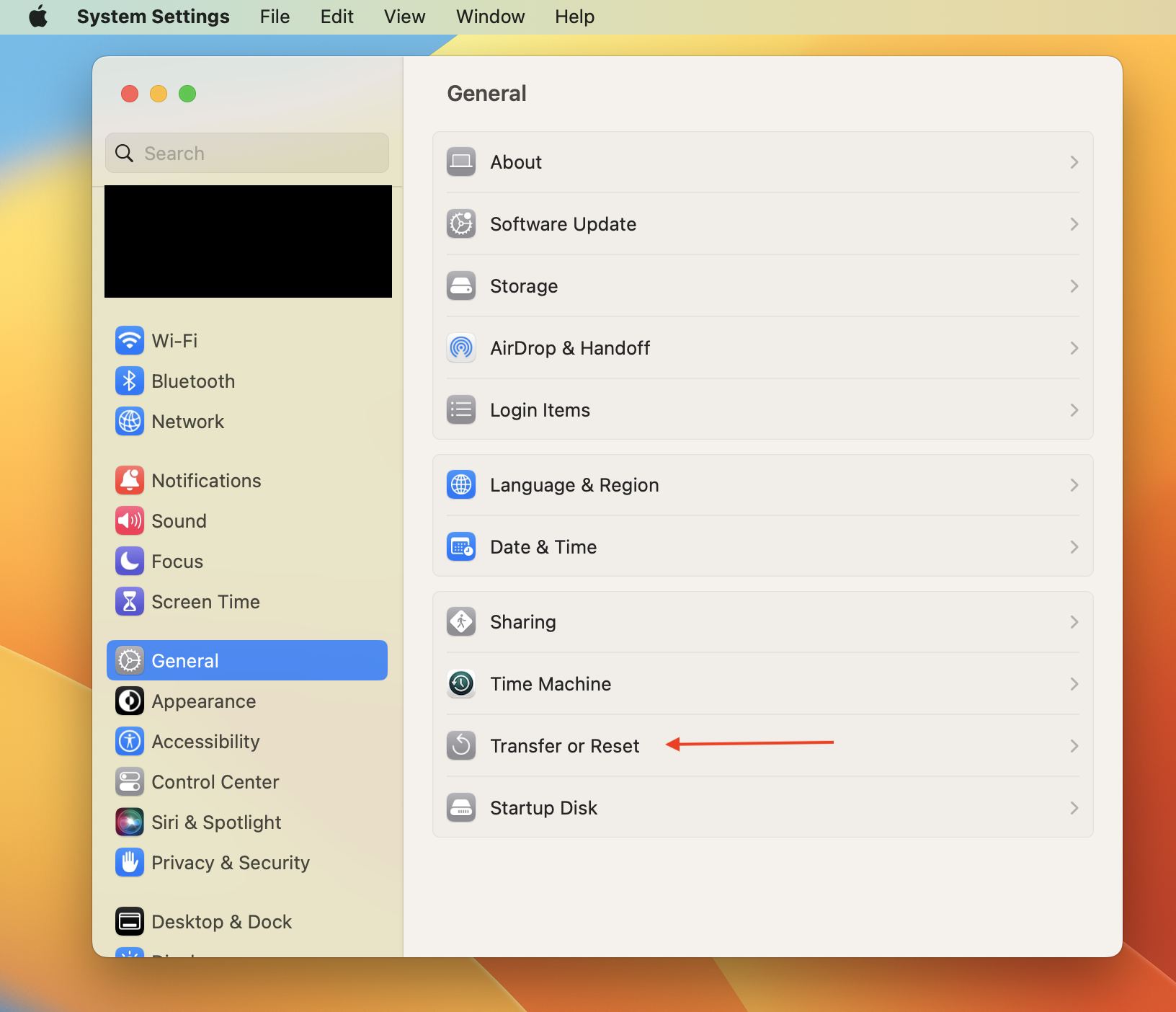Open the Window menu
1176x1012 pixels.
click(x=490, y=17)
